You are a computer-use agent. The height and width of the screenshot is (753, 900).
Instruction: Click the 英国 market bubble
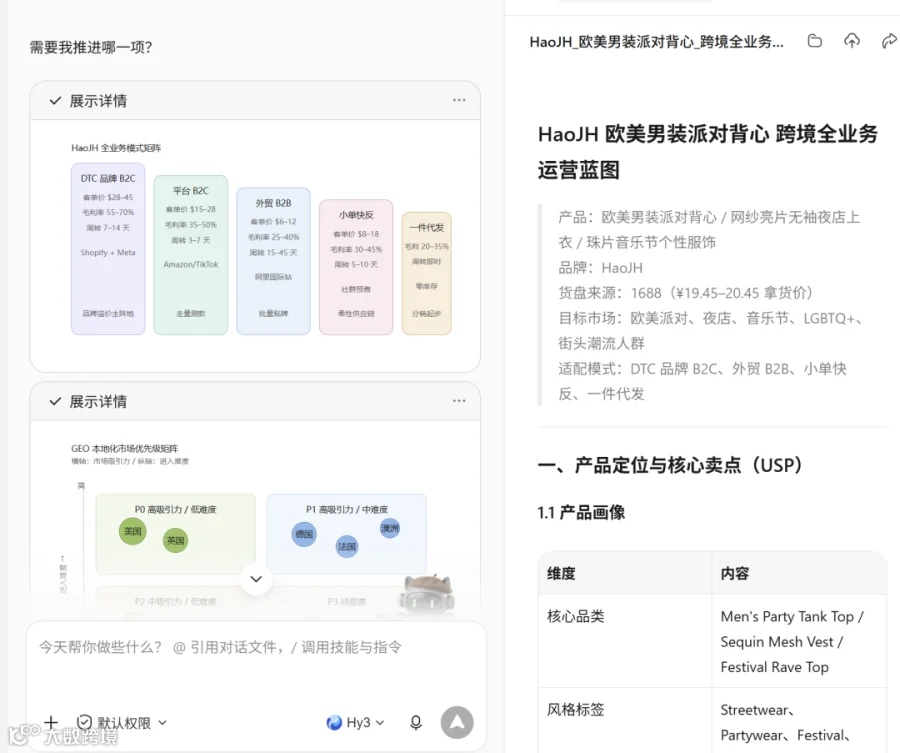click(176, 540)
